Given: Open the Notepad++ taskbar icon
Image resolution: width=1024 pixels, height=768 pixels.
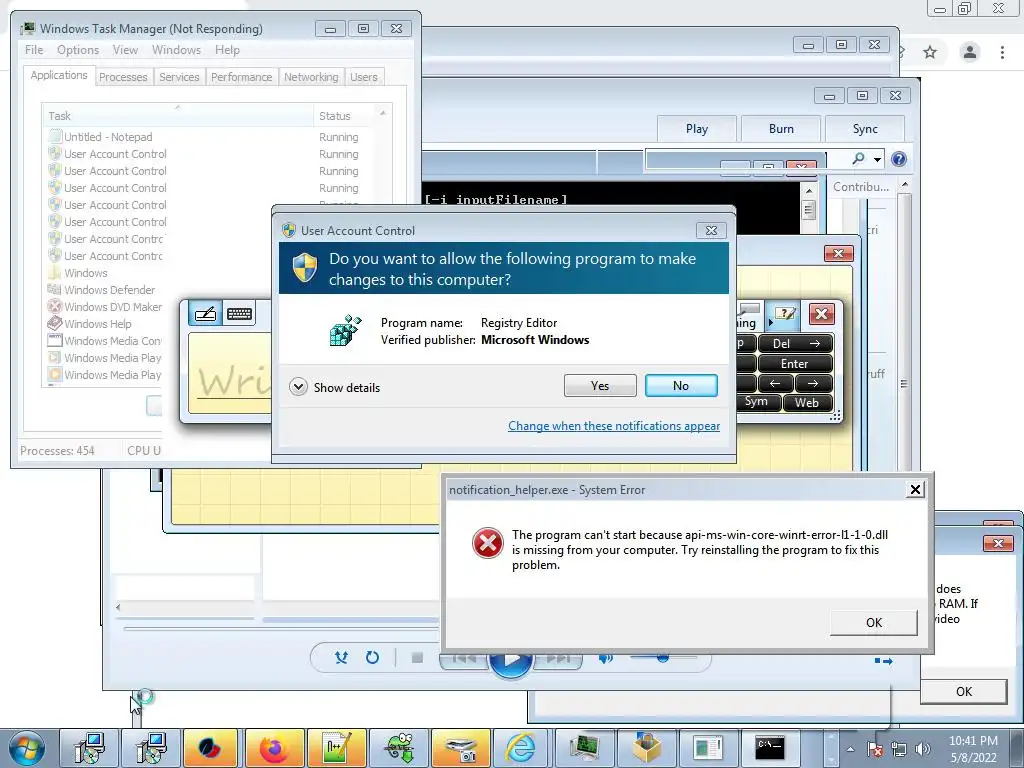Looking at the screenshot, I should coord(336,748).
